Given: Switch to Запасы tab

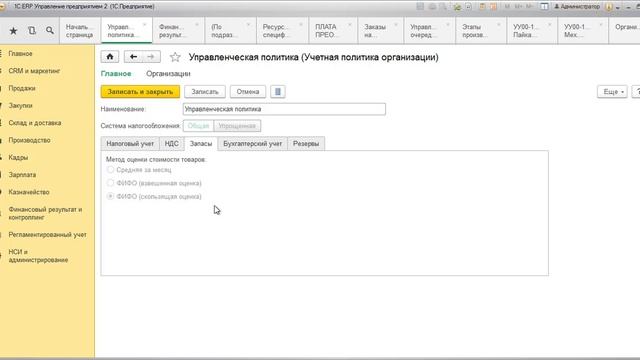Looking at the screenshot, I should coord(201,144).
